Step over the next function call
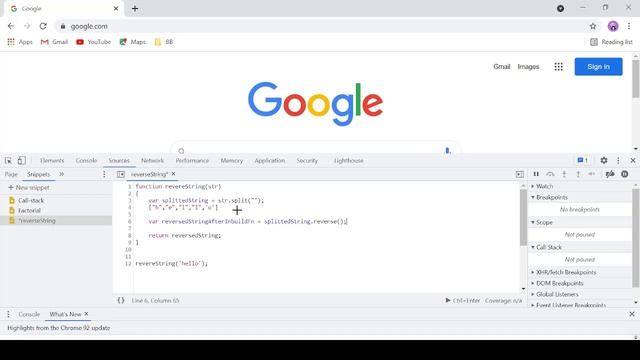 click(x=550, y=174)
